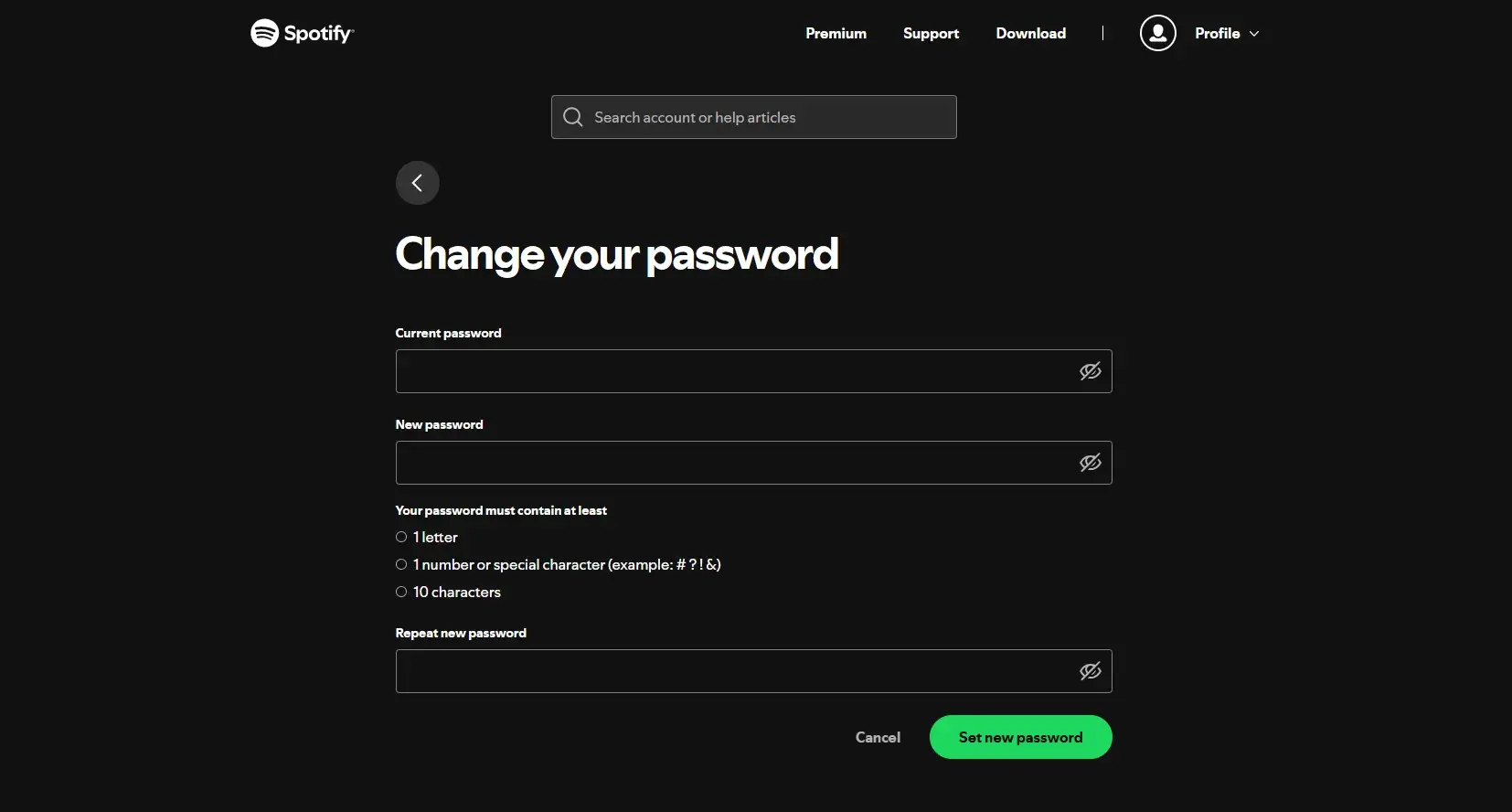Click the back arrow button
The image size is (1512, 812).
tap(417, 183)
